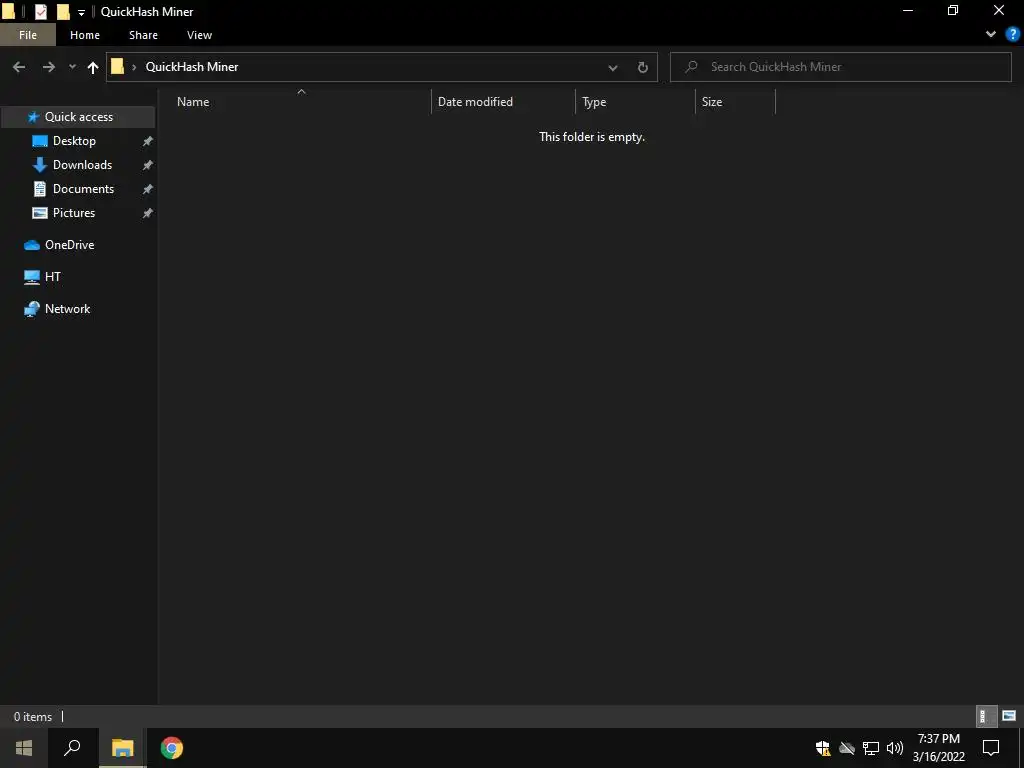1024x768 pixels.
Task: Go up one folder level
Action: pyautogui.click(x=93, y=67)
